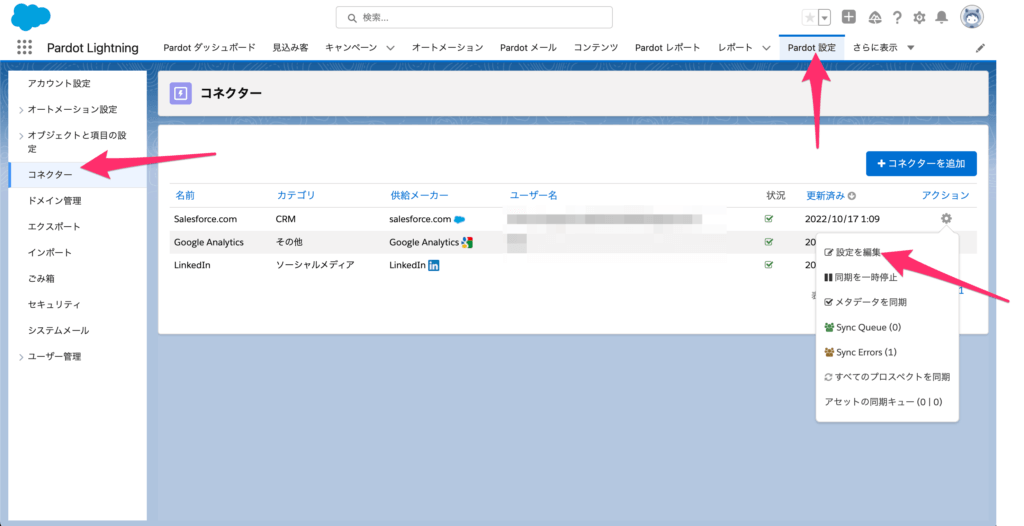Image resolution: width=1024 pixels, height=526 pixels.
Task: Open the レポート tab
Action: pyautogui.click(x=735, y=48)
